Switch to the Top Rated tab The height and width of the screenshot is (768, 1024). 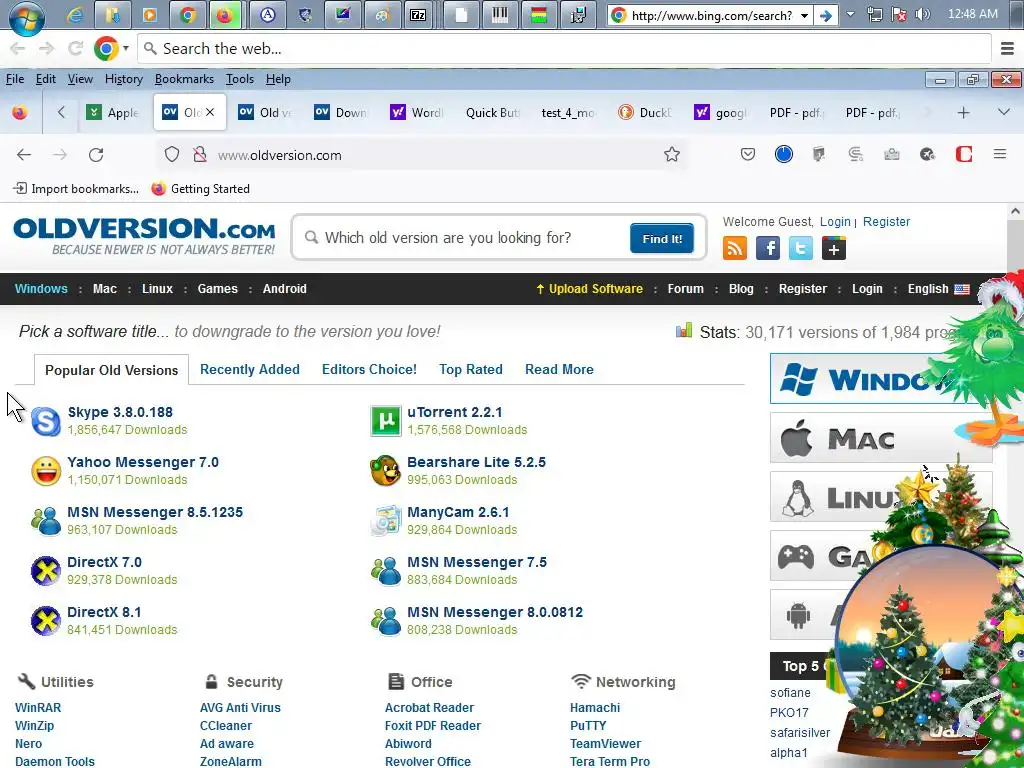471,370
